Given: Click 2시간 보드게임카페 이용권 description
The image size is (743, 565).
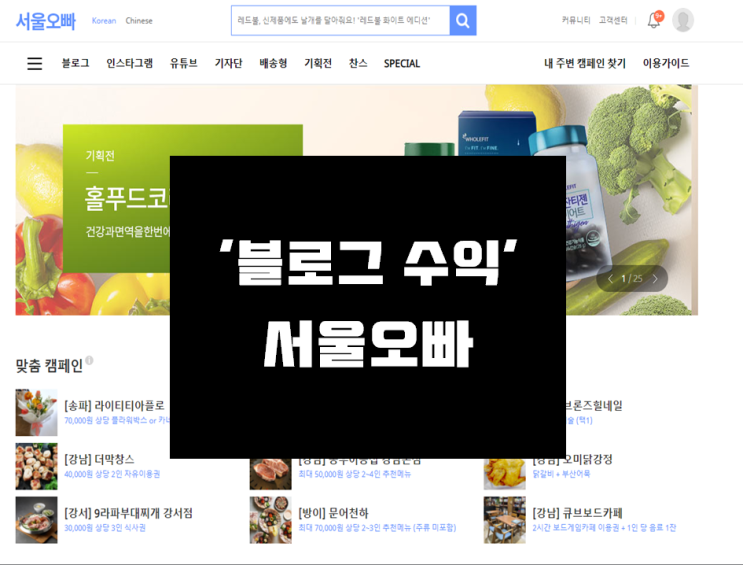Looking at the screenshot, I should click(x=604, y=528).
